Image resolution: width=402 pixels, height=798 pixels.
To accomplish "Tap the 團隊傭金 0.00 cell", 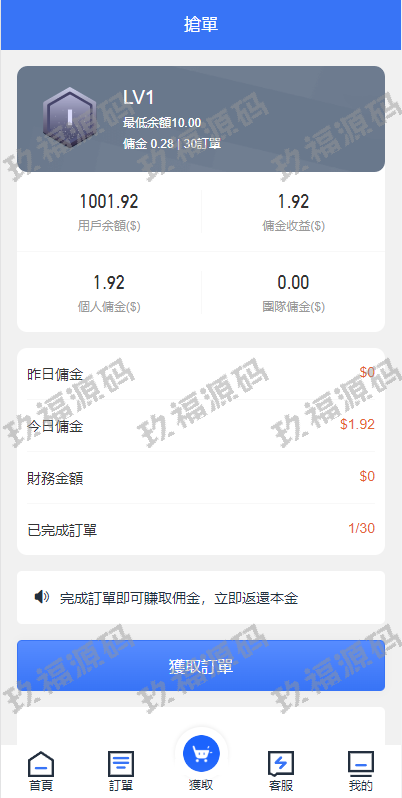I will pos(294,293).
